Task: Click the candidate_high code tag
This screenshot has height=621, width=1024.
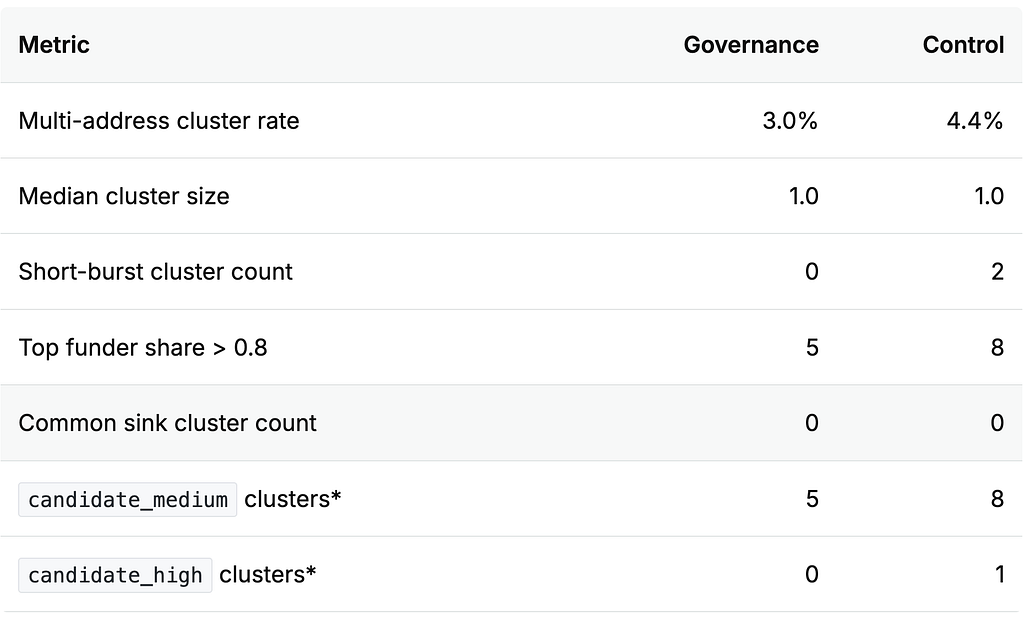Action: [115, 575]
